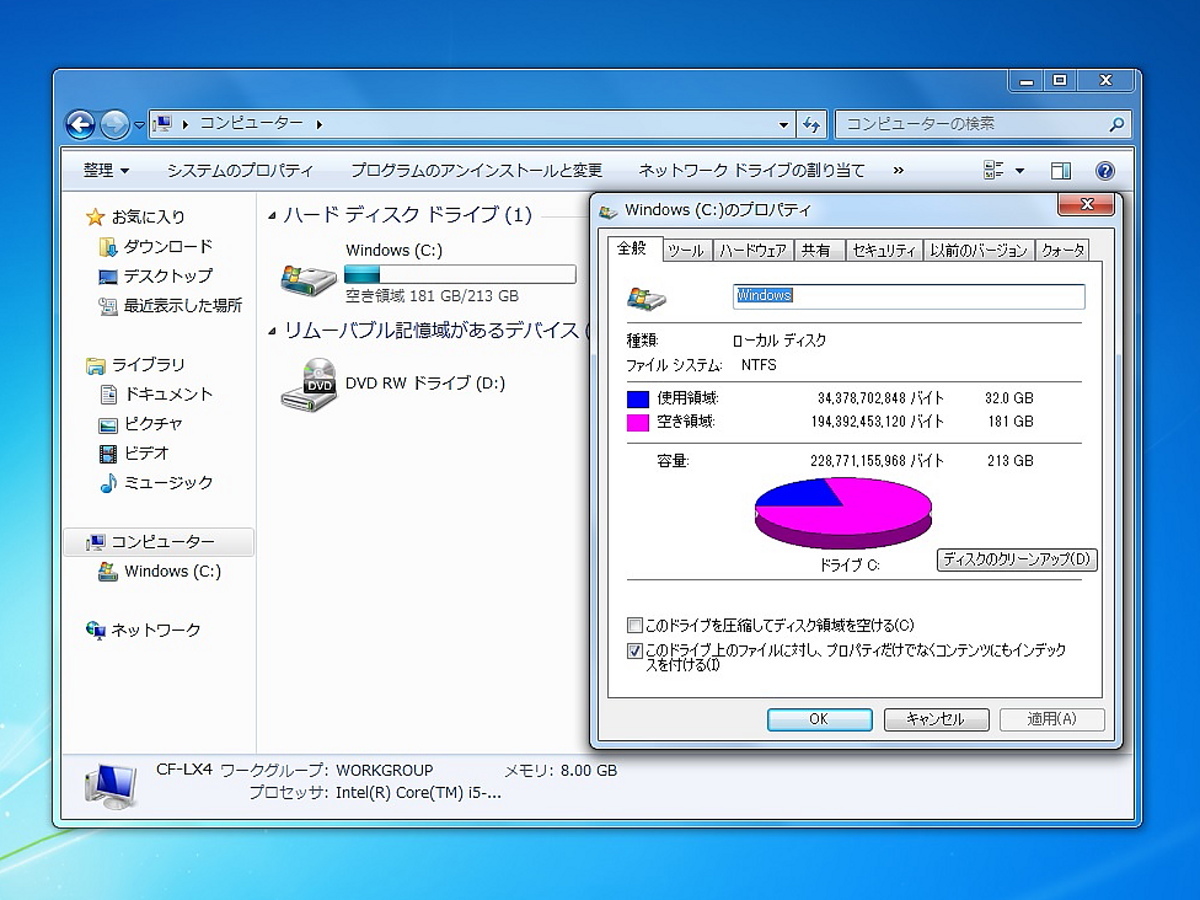Switch to the 以前のバージョン tab

coord(978,251)
